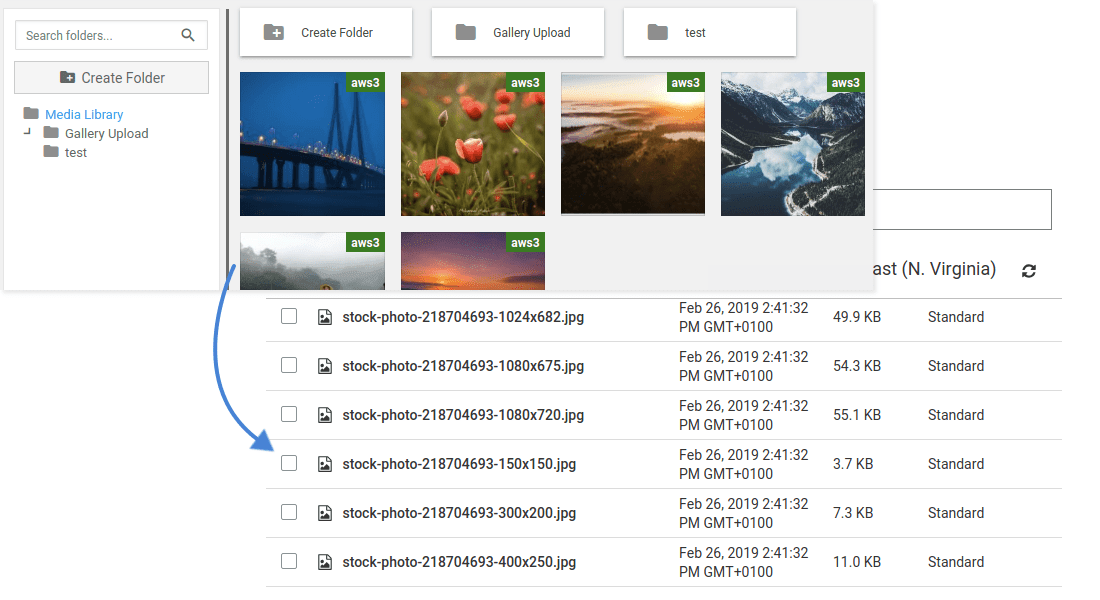Select the bridge at night thumbnail
The height and width of the screenshot is (600, 1100).
(x=312, y=144)
